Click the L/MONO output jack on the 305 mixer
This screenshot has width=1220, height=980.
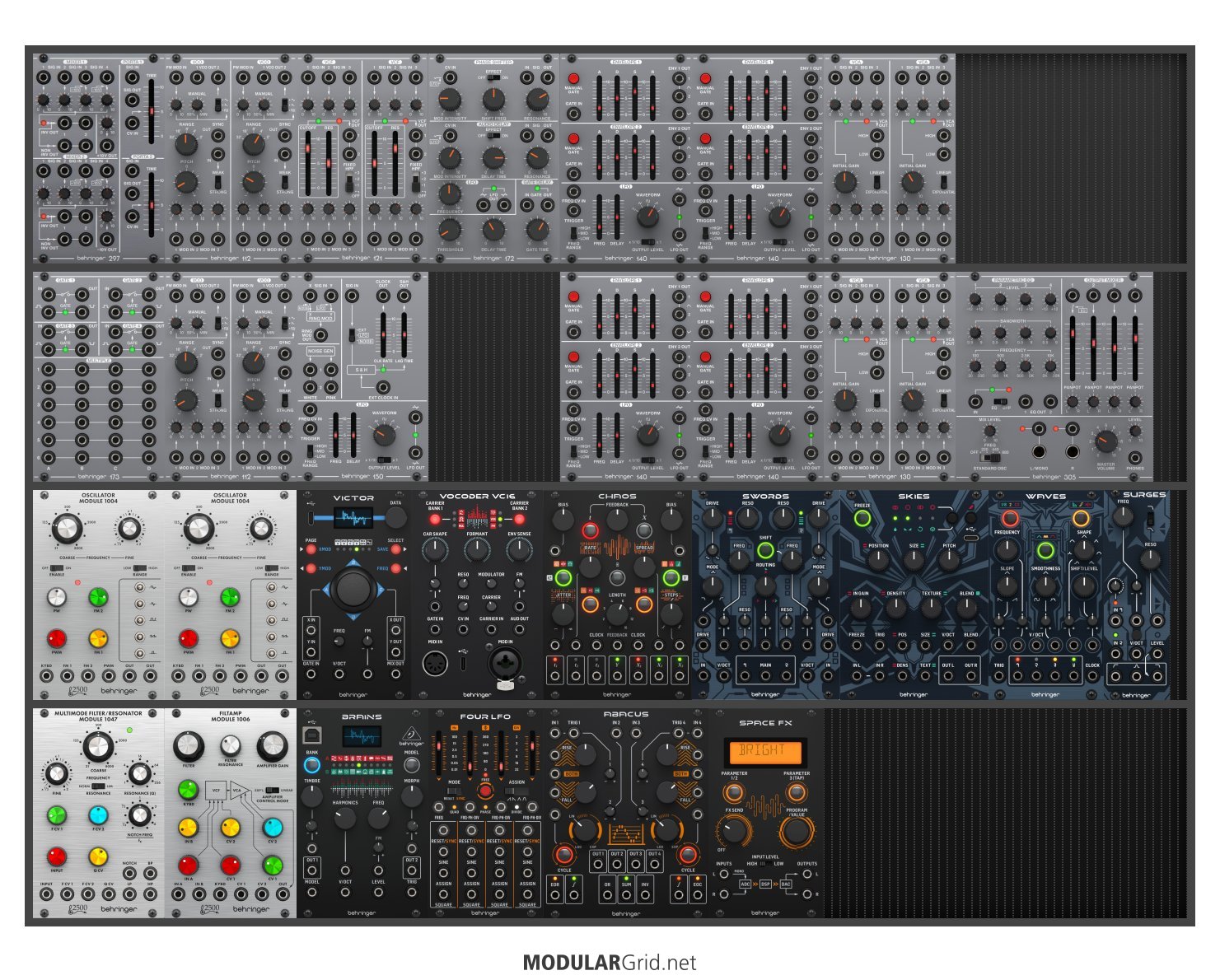coord(1040,451)
